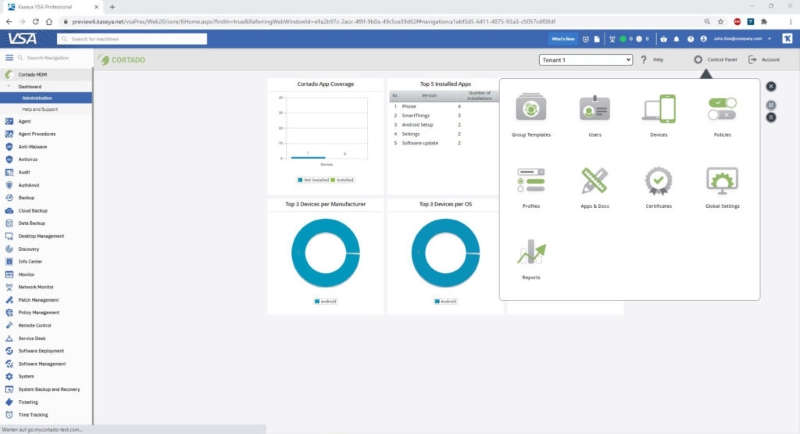800x434 pixels.
Task: Collapse the Dashboard tree node
Action: (x=9, y=87)
